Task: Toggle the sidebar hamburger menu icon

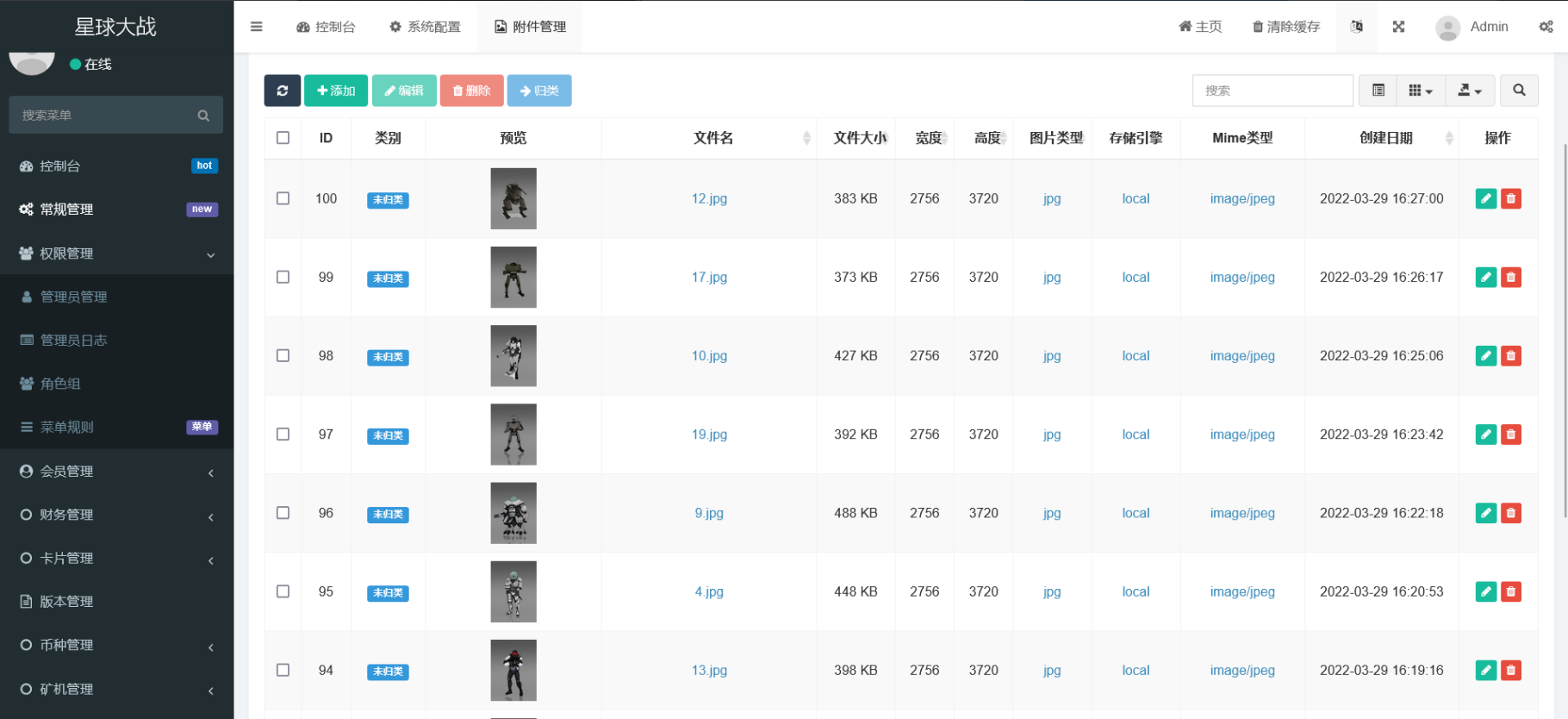Action: coord(256,27)
